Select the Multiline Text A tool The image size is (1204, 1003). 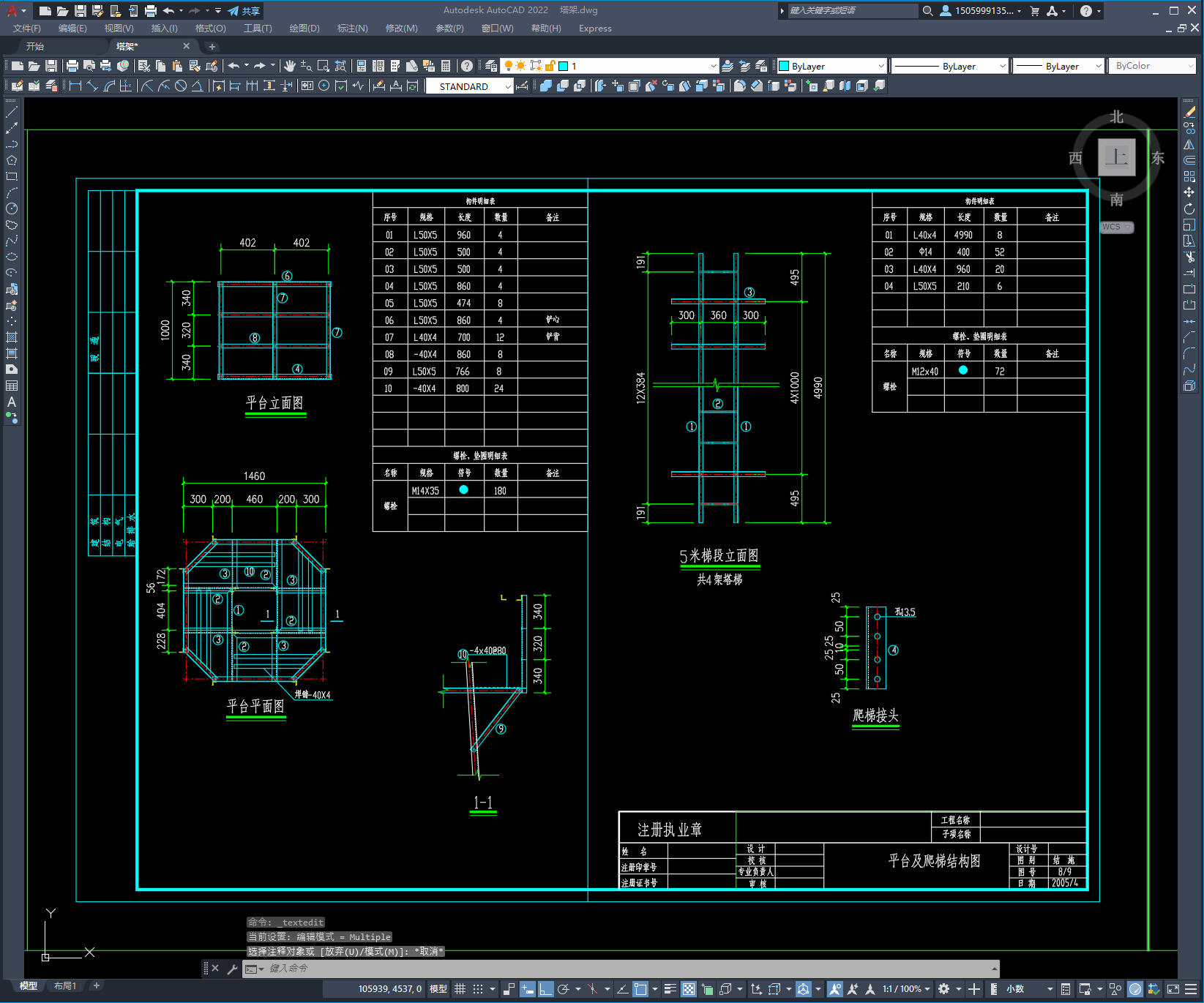[12, 402]
